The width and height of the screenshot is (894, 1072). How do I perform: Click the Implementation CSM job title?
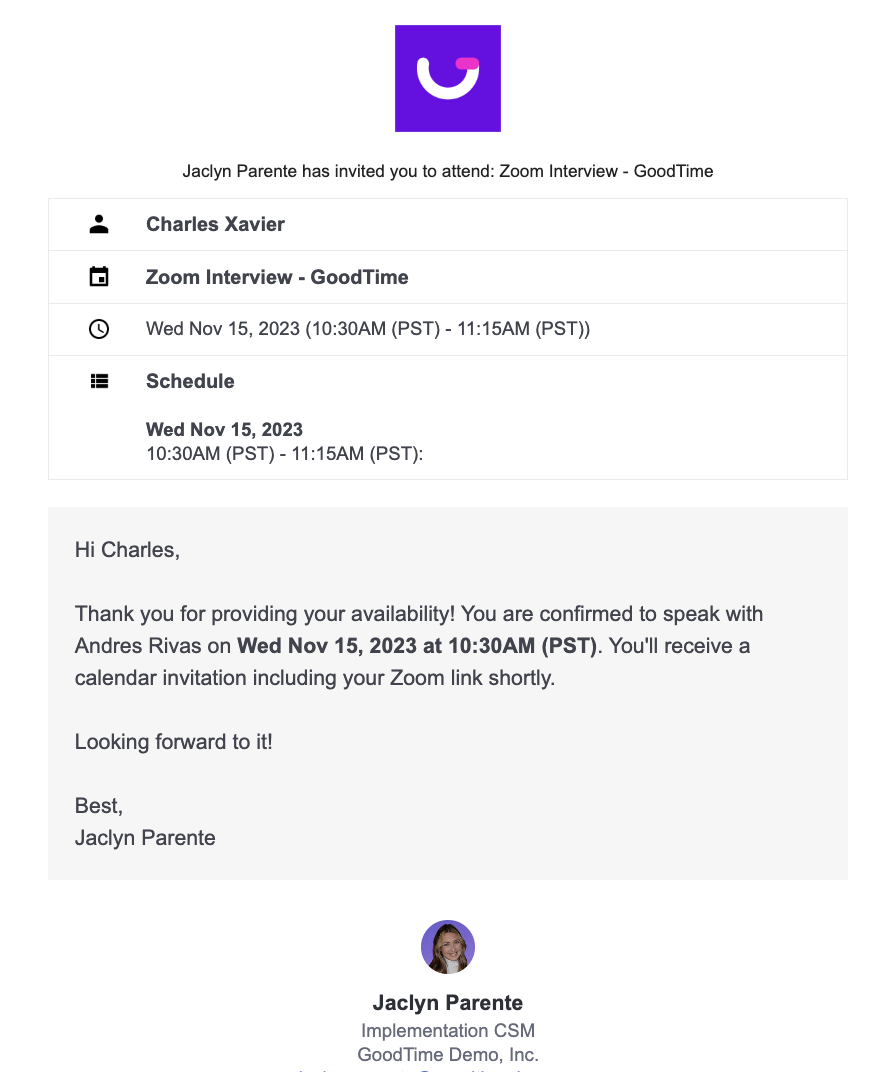point(447,1030)
